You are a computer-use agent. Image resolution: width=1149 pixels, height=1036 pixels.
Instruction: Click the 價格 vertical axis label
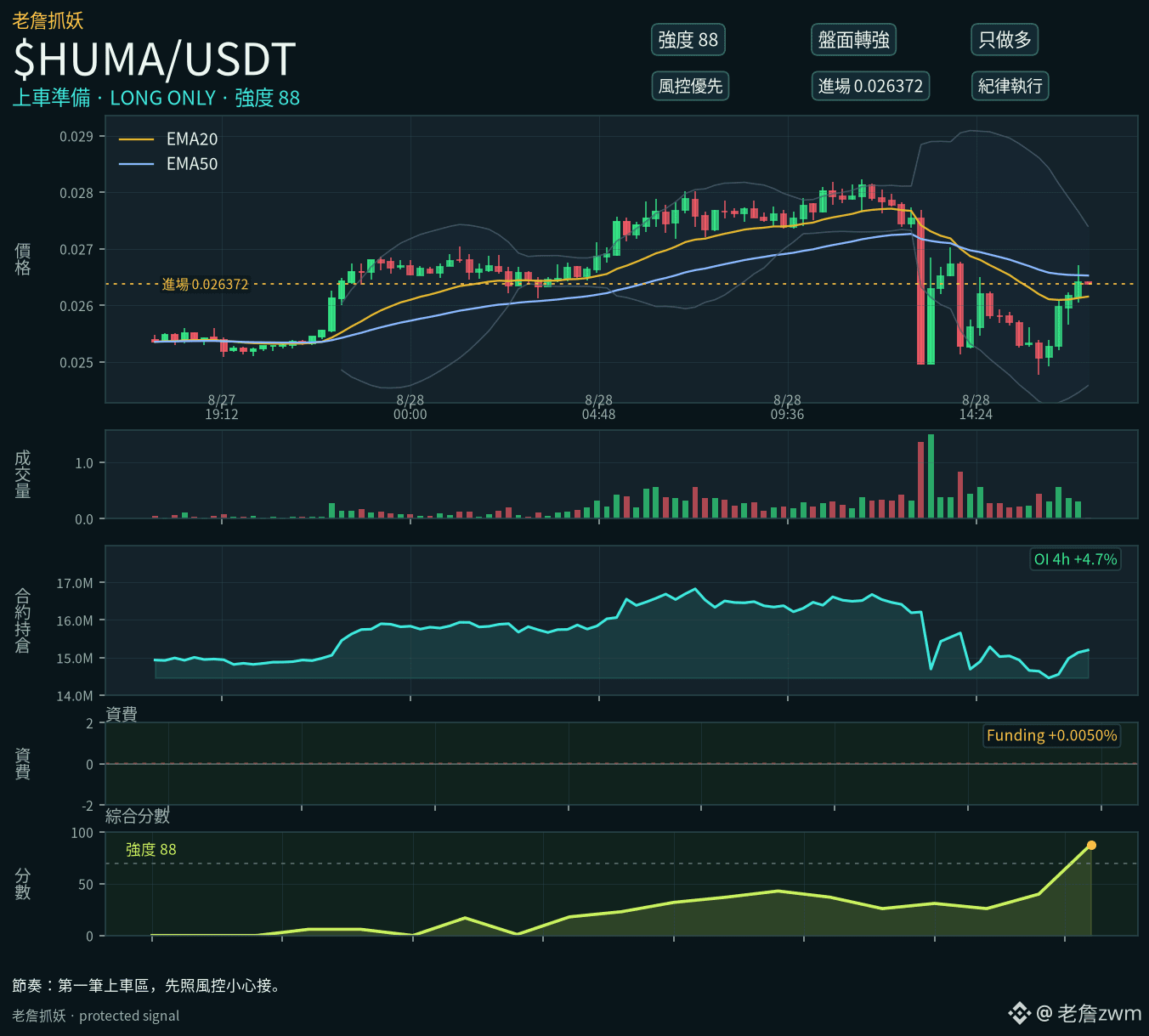23,259
